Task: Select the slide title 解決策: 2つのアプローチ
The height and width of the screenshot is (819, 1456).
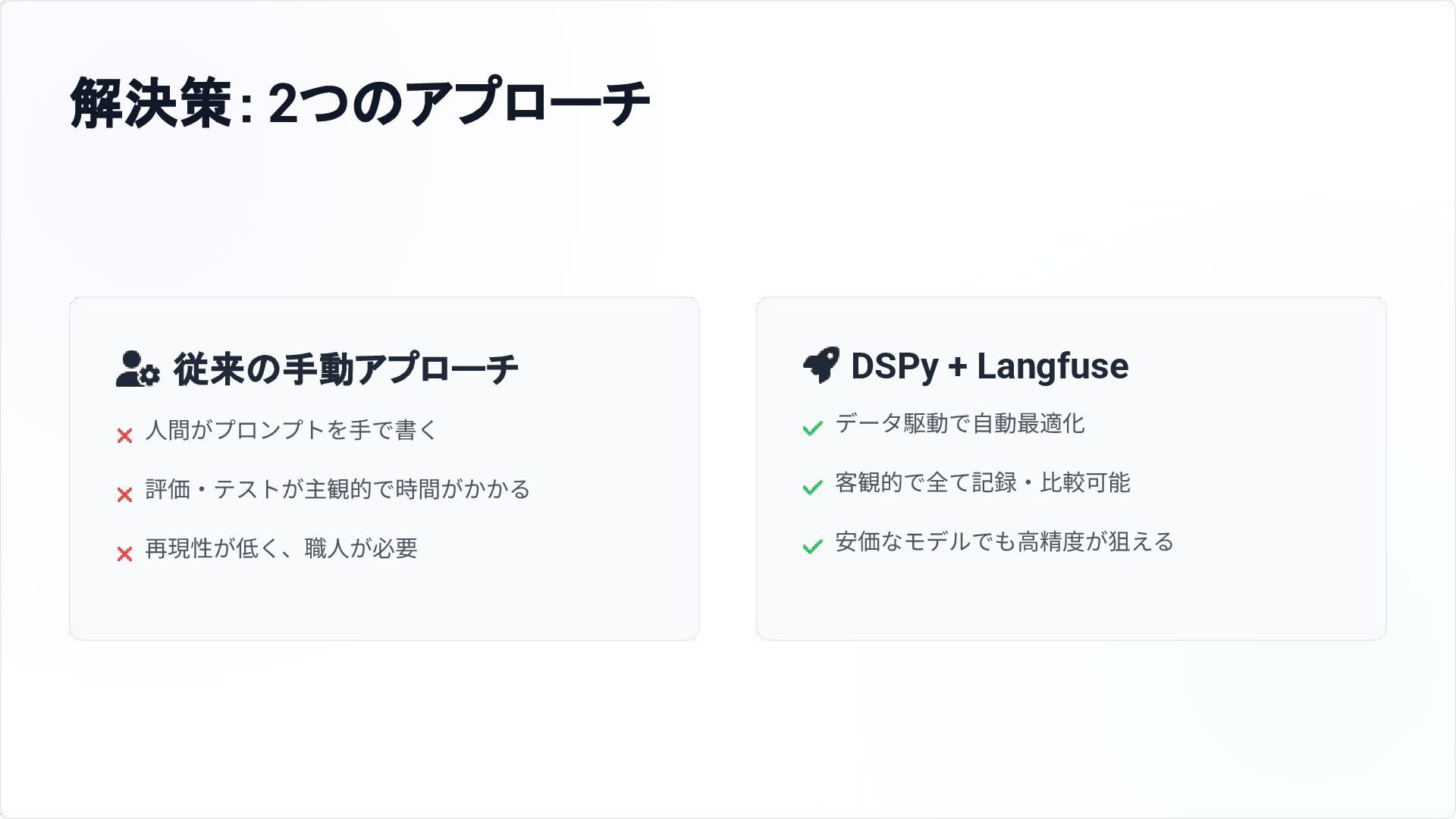Action: 360,102
